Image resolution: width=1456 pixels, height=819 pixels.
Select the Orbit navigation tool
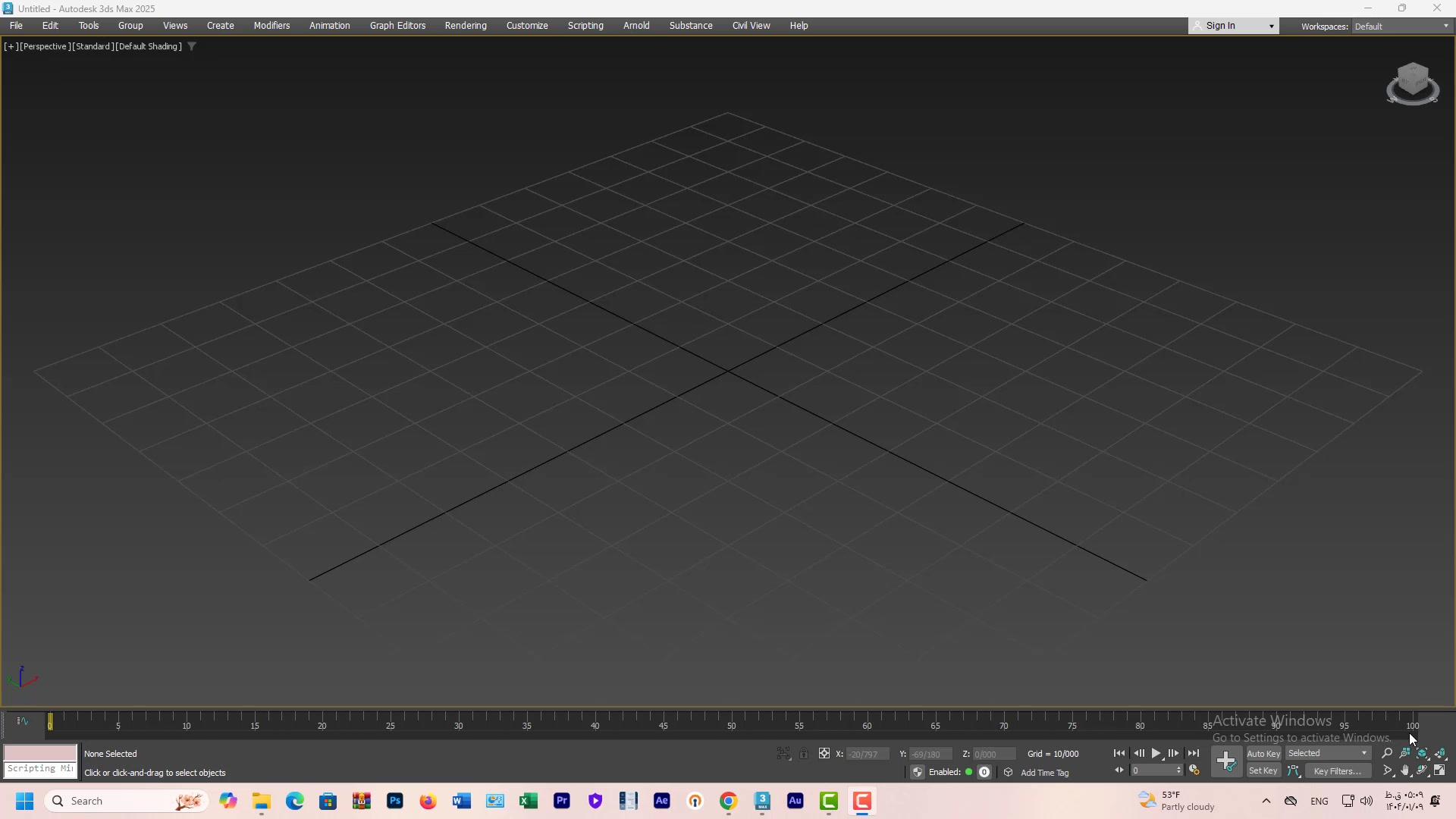click(x=1423, y=770)
